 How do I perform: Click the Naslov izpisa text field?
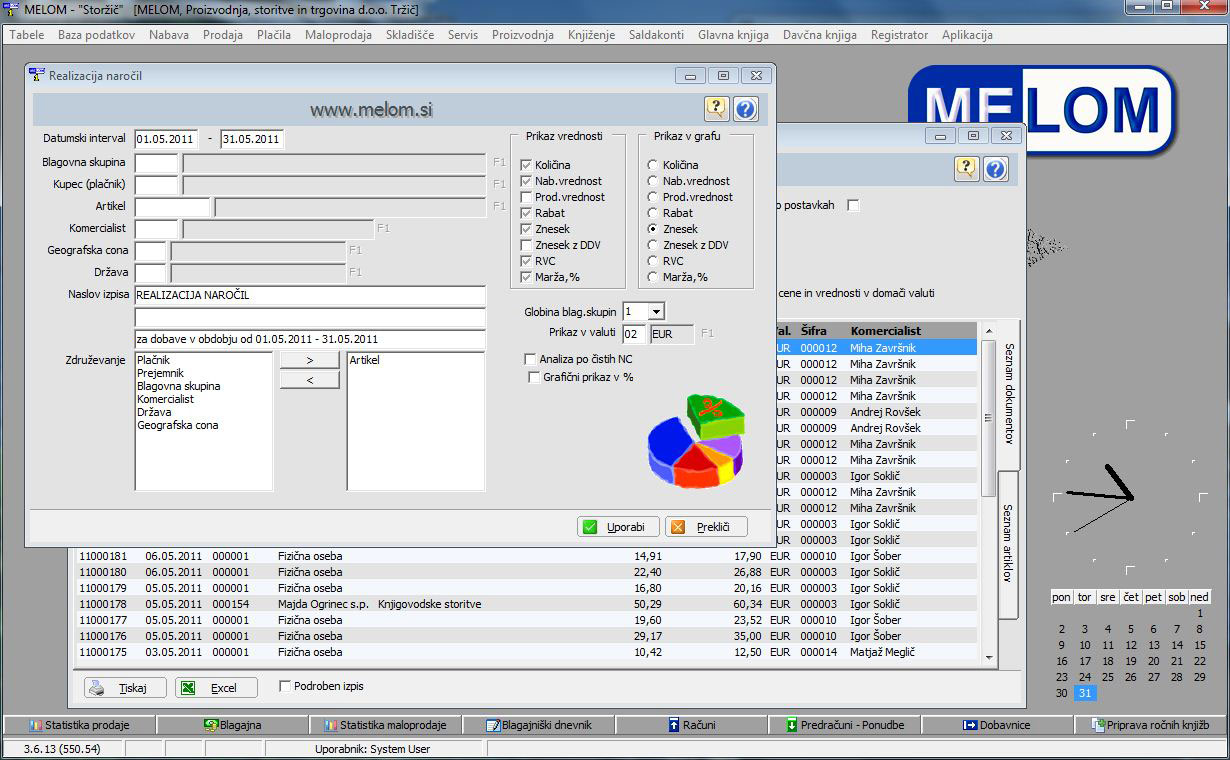310,296
